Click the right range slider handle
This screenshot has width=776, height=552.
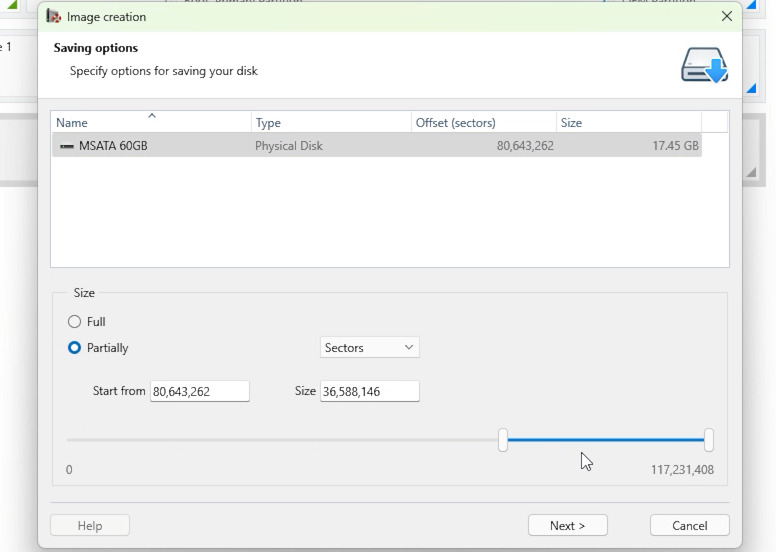pos(709,440)
